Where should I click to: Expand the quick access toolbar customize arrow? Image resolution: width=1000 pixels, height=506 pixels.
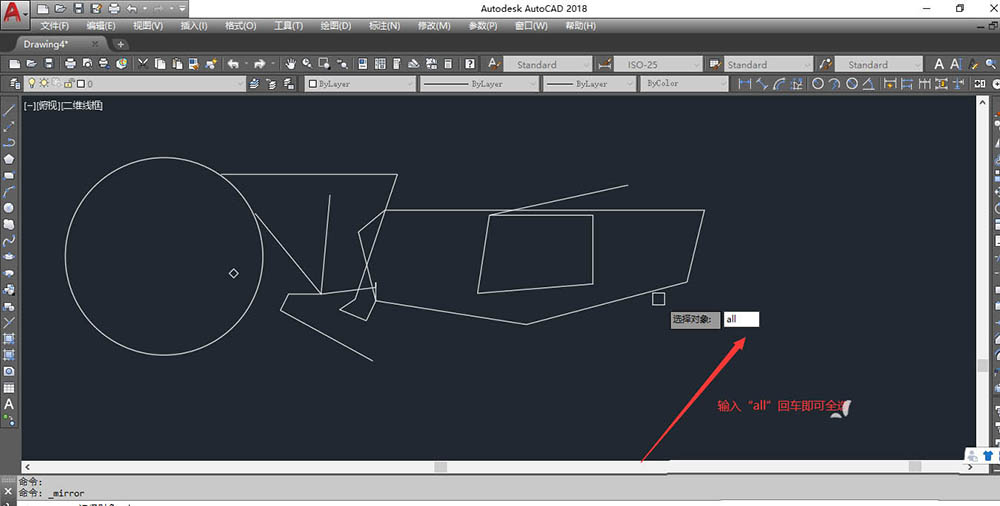pyautogui.click(x=182, y=9)
